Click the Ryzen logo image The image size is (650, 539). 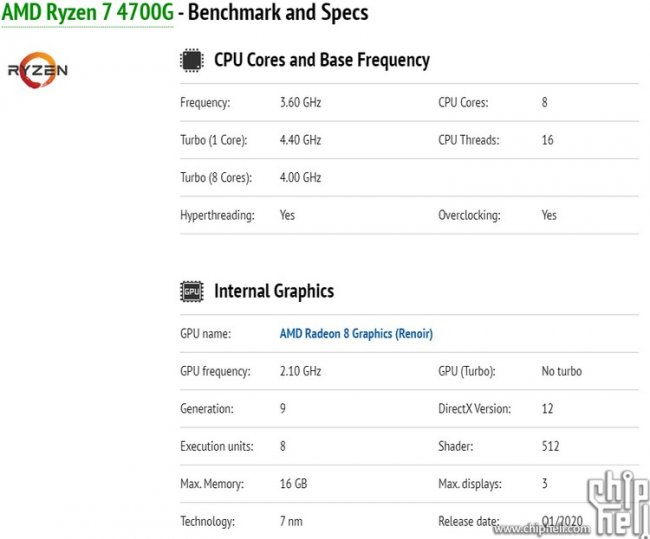[38, 70]
